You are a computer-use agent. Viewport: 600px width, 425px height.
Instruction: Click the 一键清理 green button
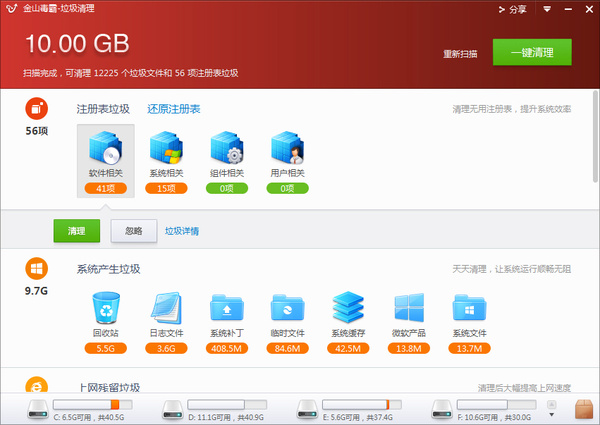pos(532,52)
